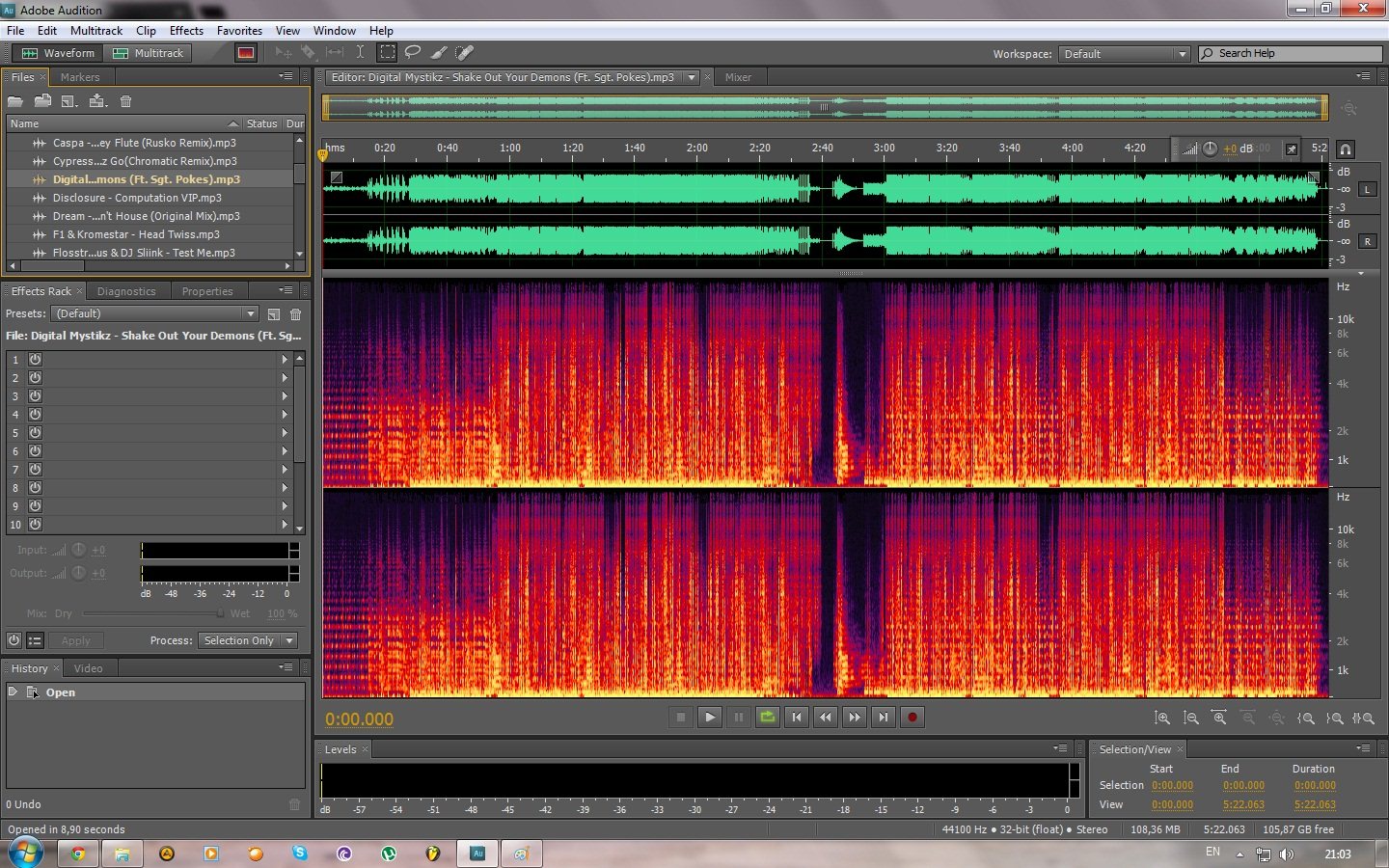Delete effects rack preset trash icon
The width and height of the screenshot is (1389, 868).
click(296, 314)
